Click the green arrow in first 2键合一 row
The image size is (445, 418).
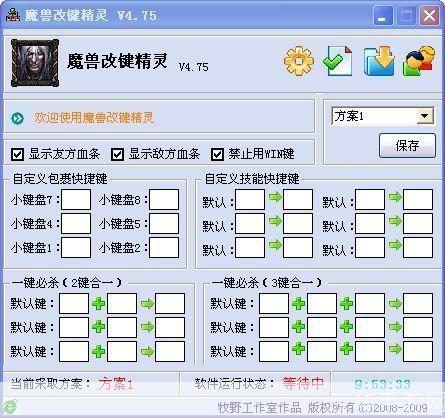pyautogui.click(x=147, y=304)
